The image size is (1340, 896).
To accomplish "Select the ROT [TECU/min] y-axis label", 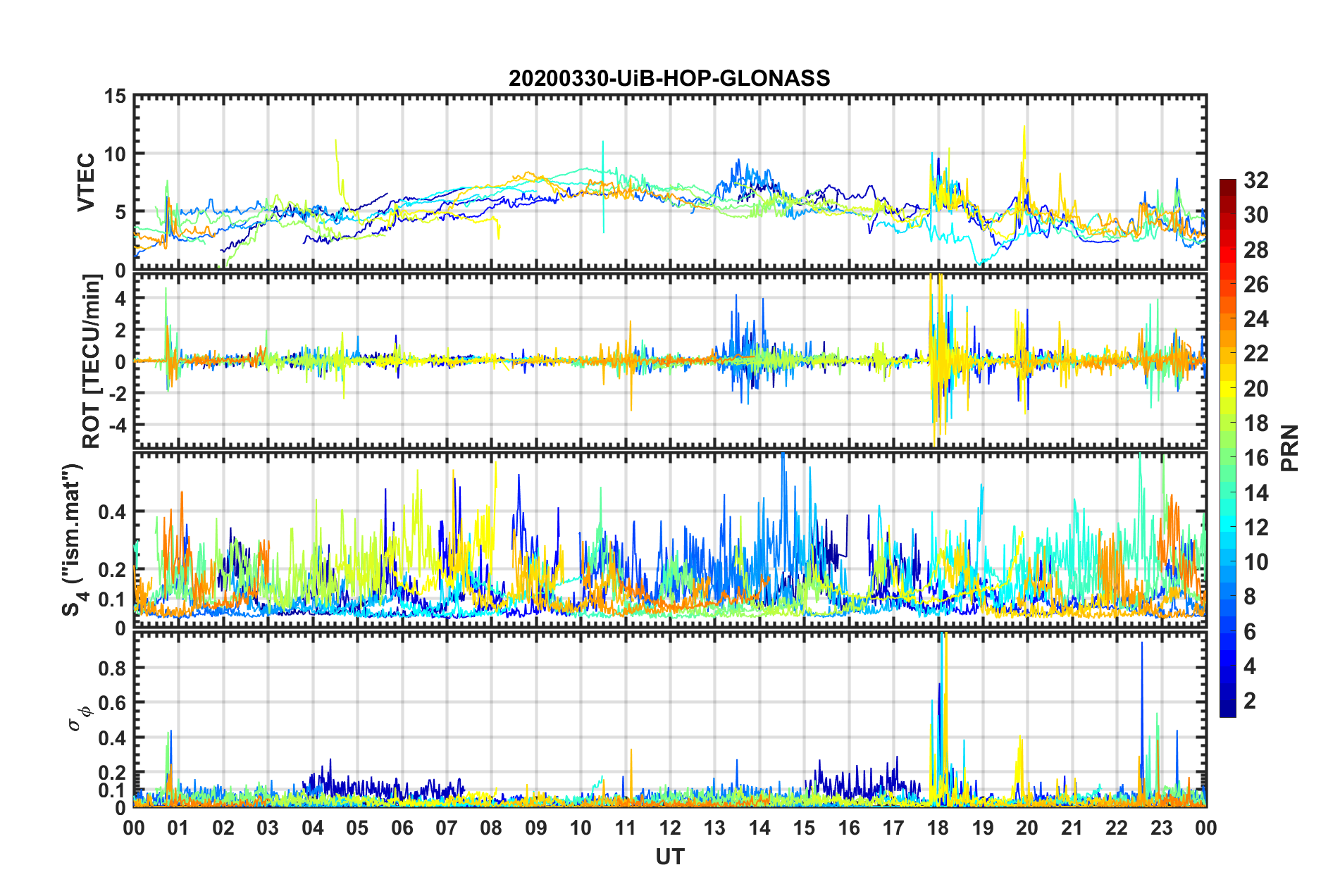I will [x=92, y=361].
